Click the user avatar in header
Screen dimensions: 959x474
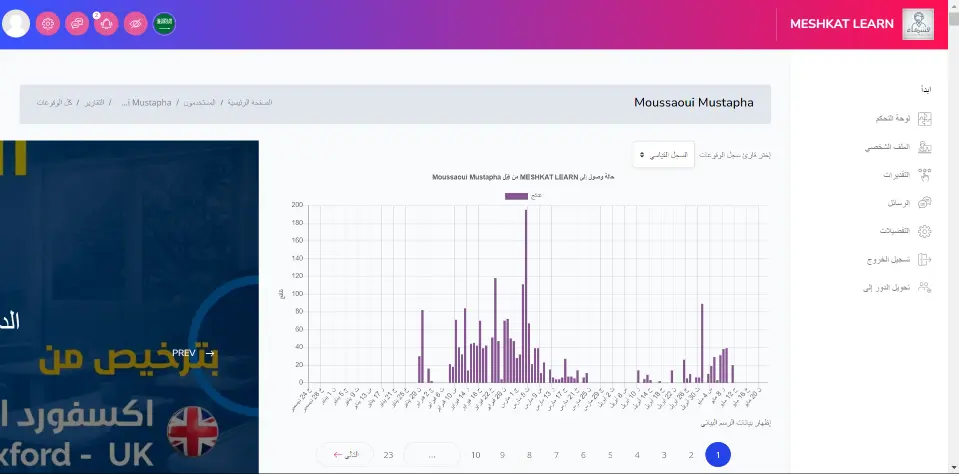click(16, 23)
